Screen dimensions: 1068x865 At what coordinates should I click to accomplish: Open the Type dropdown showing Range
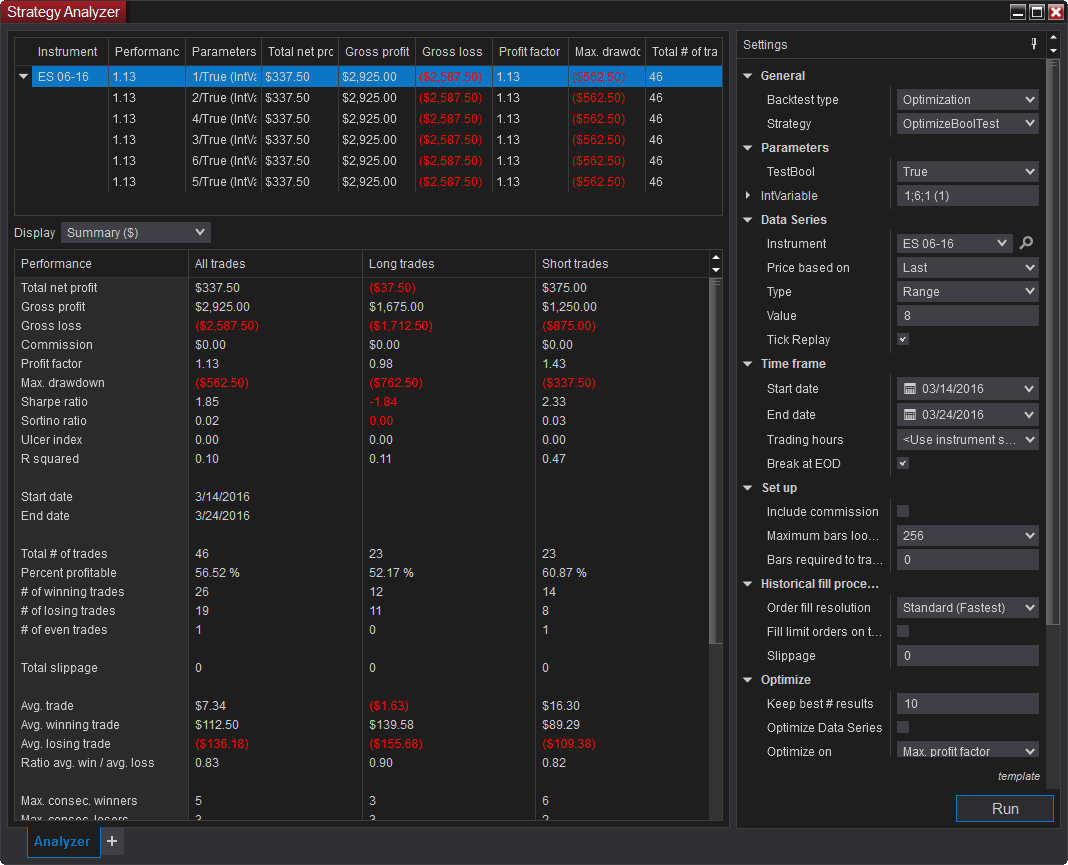[967, 292]
